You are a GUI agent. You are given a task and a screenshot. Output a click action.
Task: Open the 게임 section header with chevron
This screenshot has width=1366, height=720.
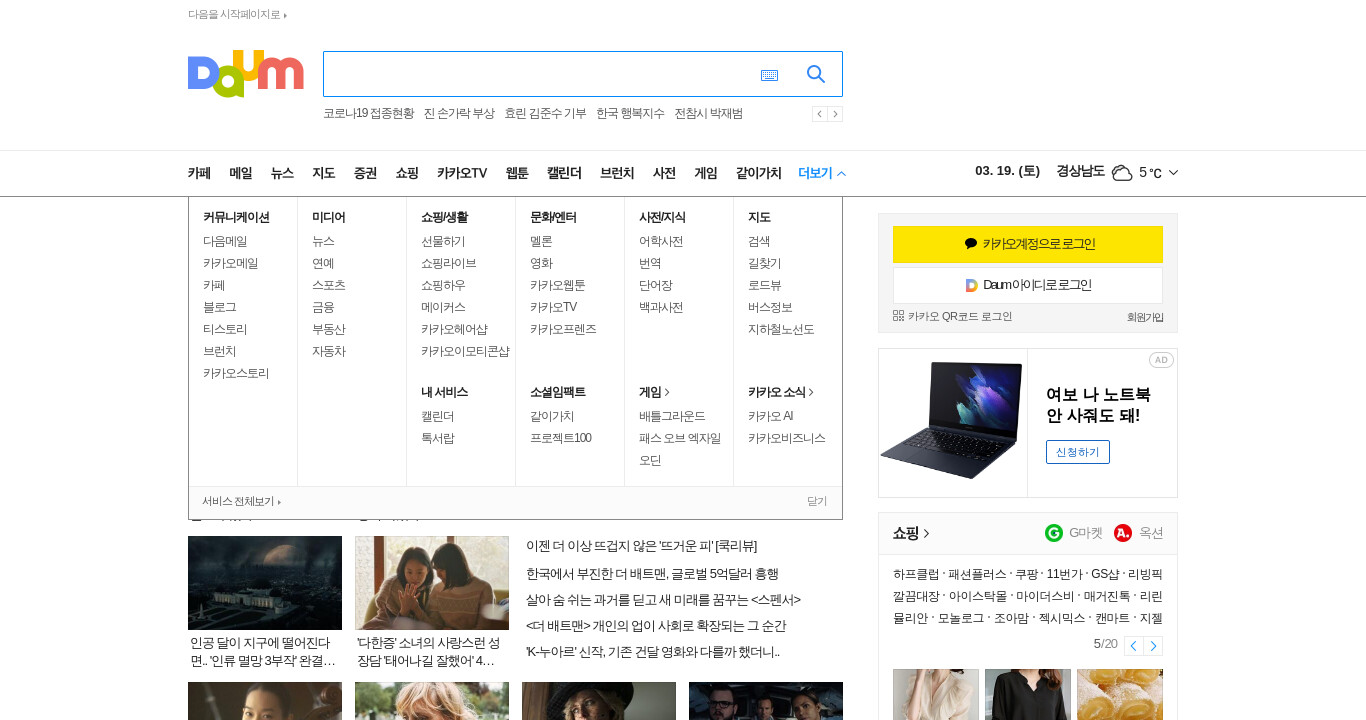[654, 392]
